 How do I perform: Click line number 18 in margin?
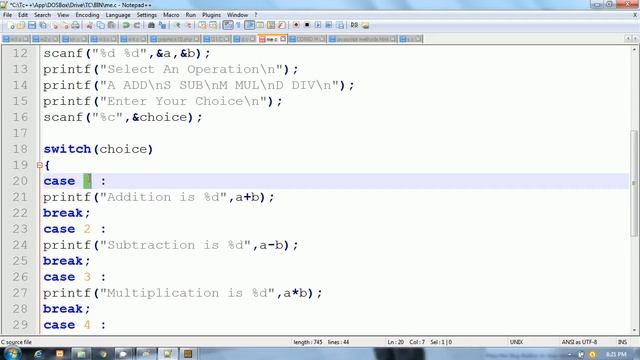[x=20, y=149]
